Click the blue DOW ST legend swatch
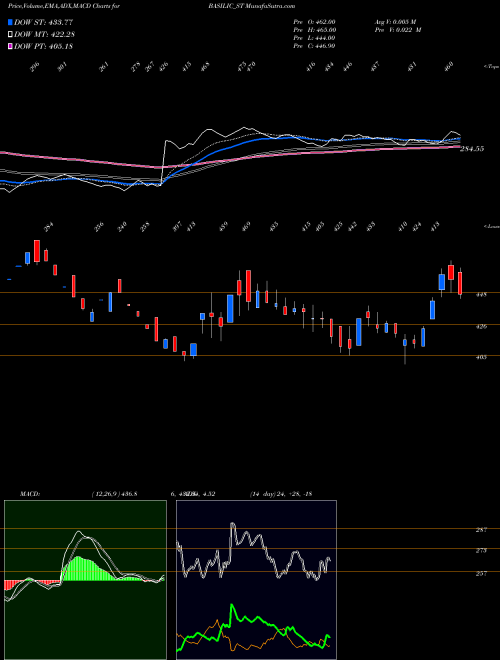 coord(10,23)
